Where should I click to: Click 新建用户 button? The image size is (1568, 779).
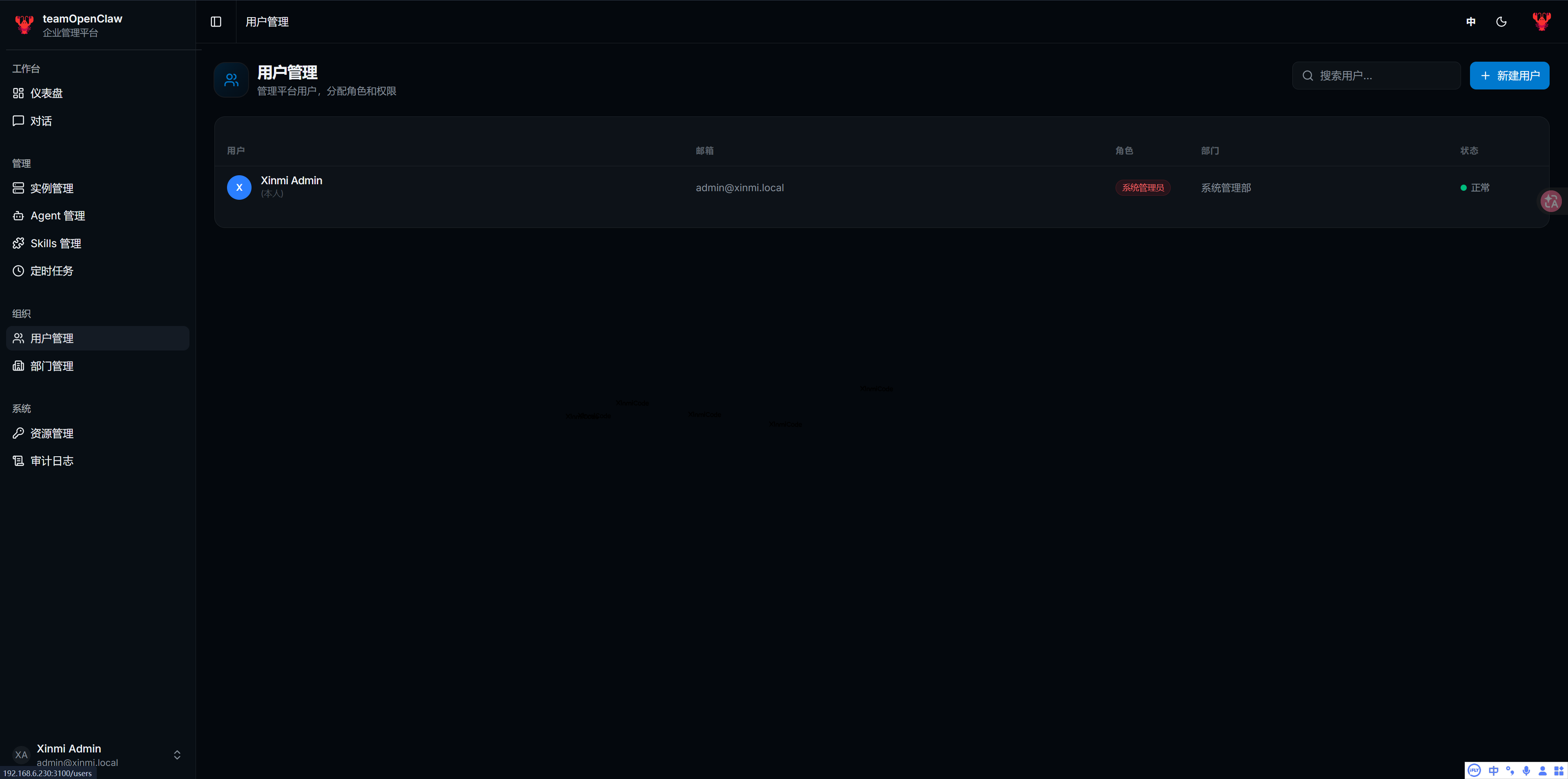[x=1509, y=76]
